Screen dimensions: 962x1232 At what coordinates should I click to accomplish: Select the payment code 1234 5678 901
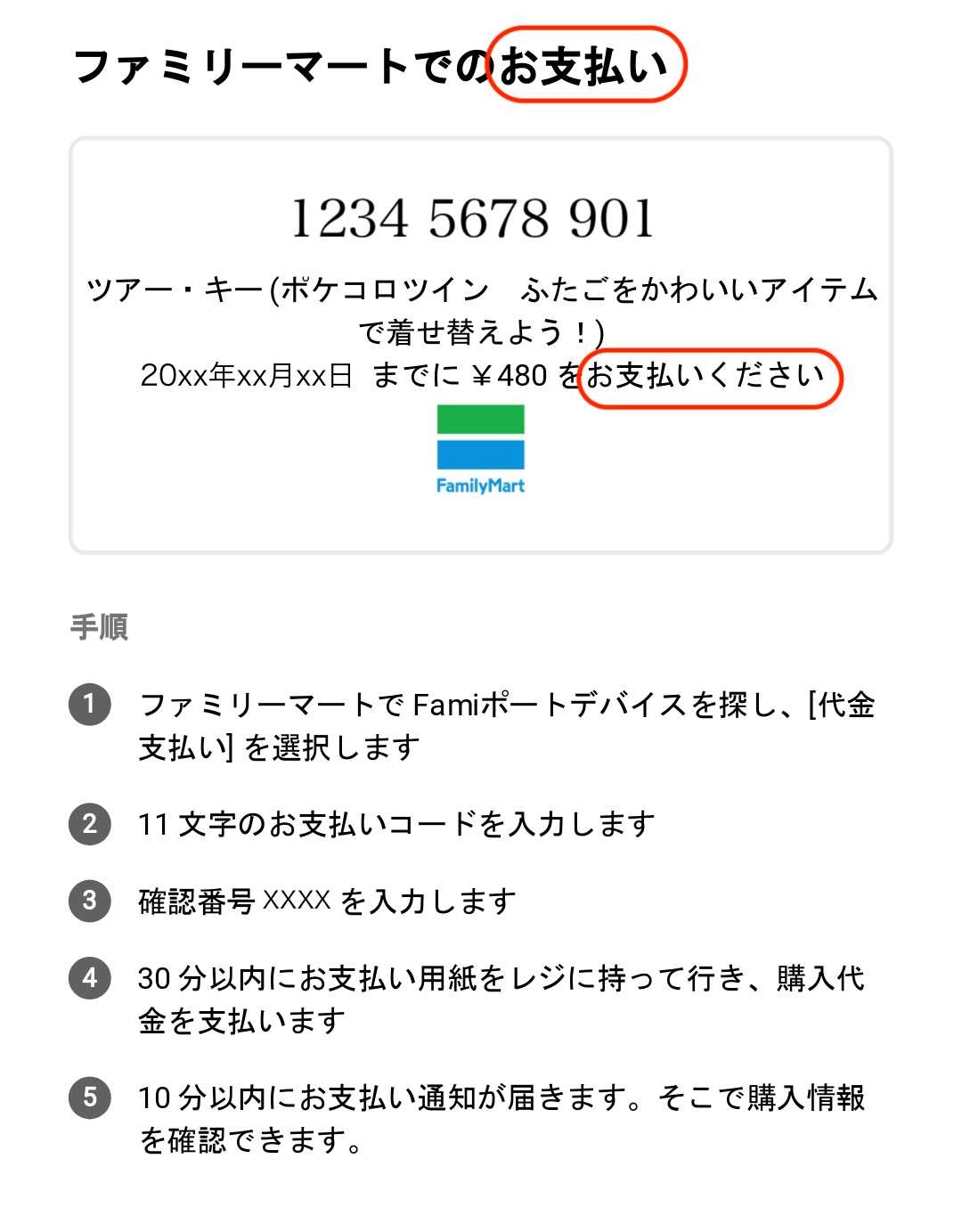pyautogui.click(x=473, y=219)
